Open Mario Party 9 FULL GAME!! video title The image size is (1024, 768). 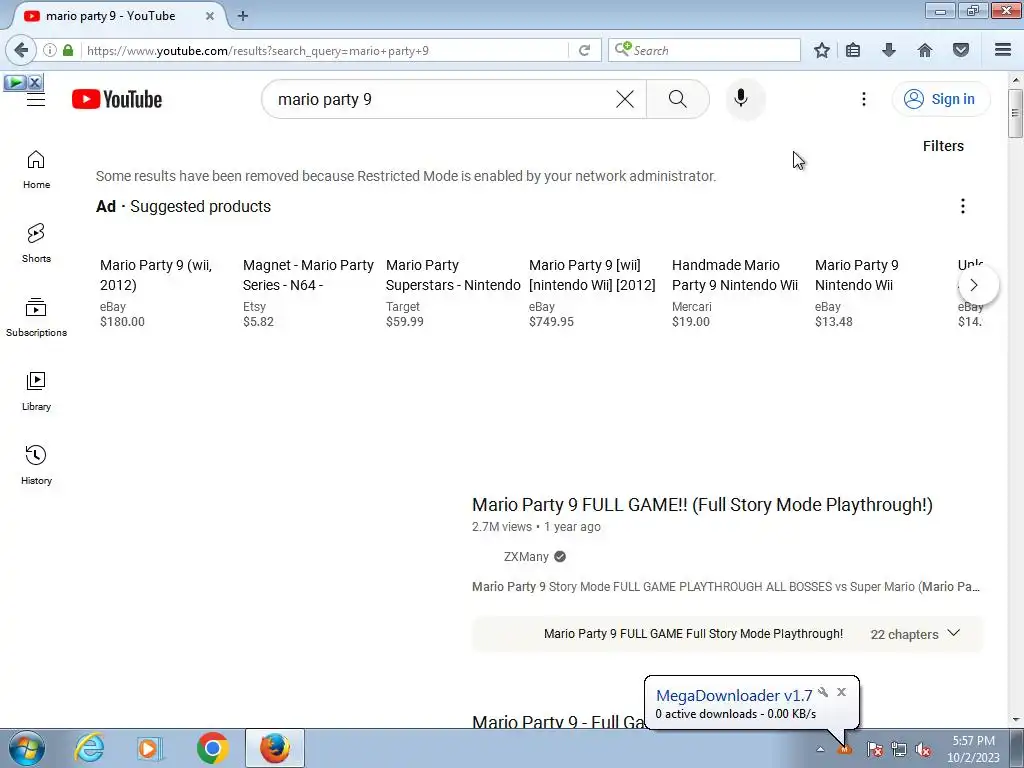pos(702,505)
